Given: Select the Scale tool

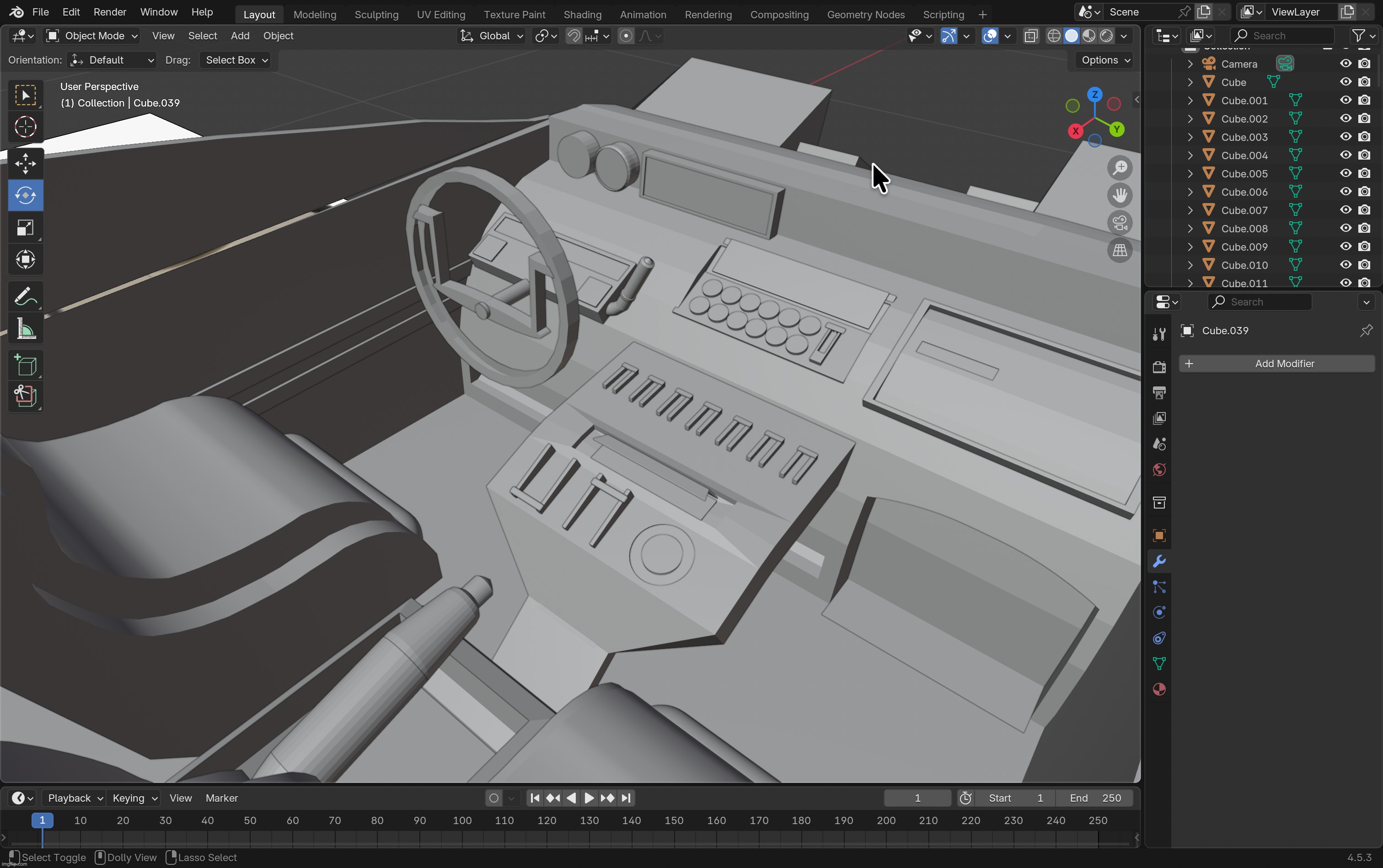Looking at the screenshot, I should click(x=25, y=228).
